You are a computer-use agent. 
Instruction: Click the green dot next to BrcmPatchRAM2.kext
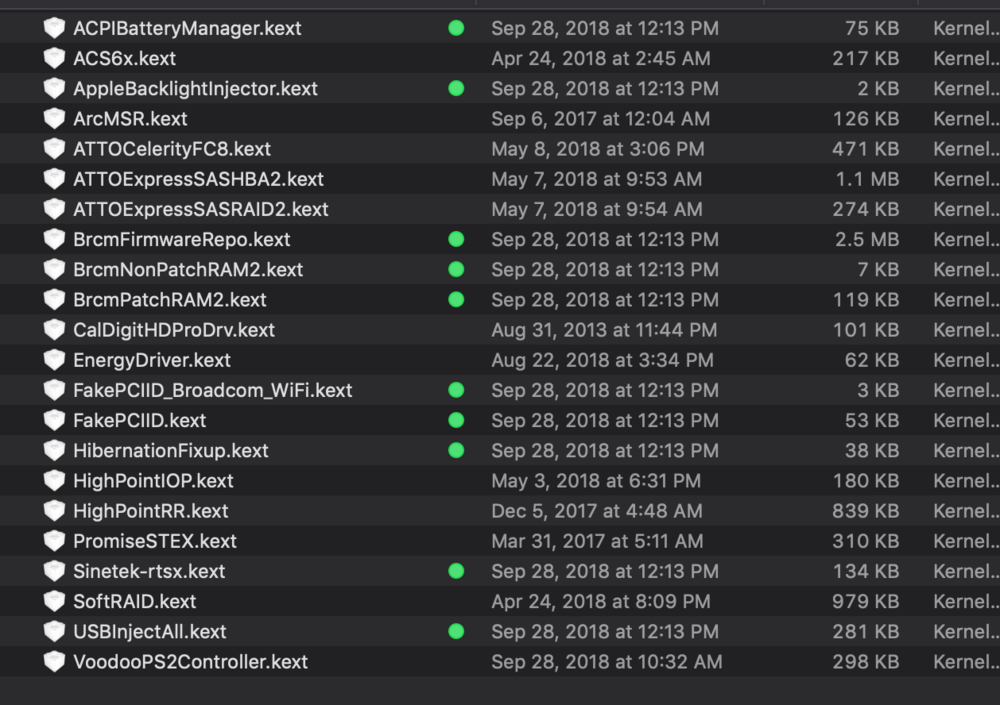pos(456,299)
